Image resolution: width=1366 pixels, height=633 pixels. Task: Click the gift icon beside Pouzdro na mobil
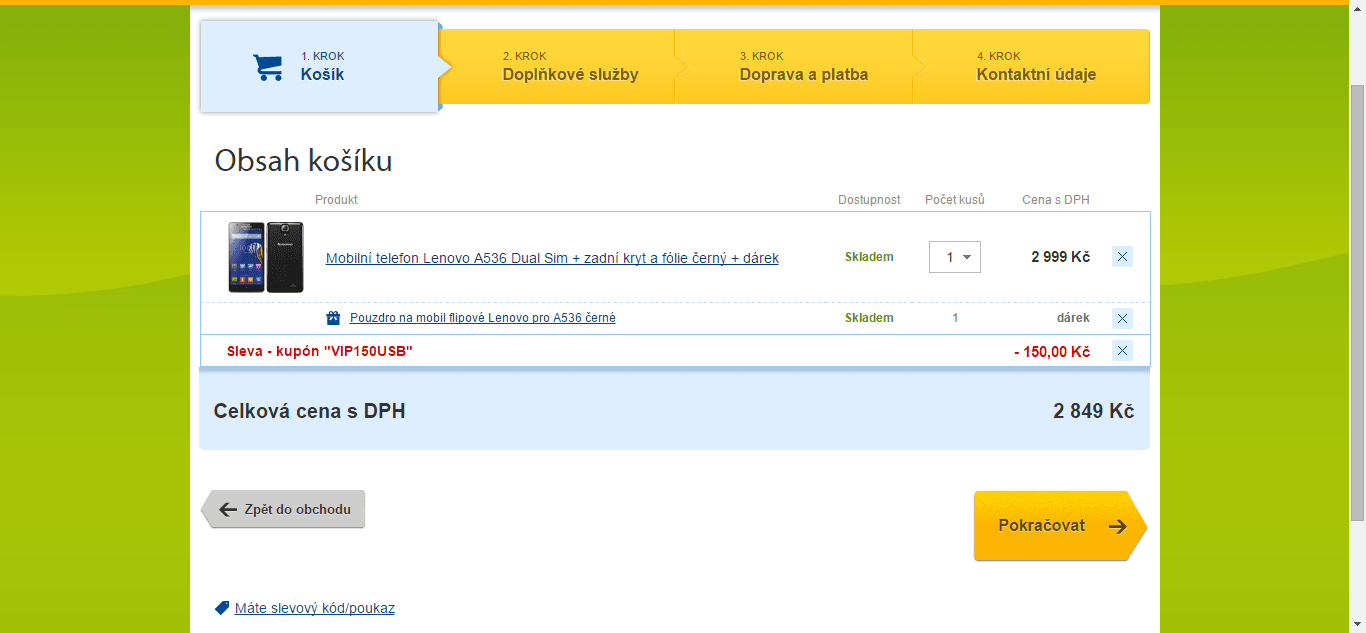333,318
